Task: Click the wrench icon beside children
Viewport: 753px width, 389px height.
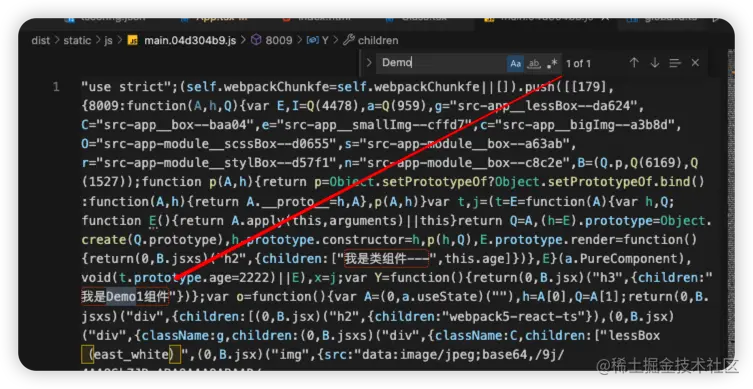Action: coord(349,40)
